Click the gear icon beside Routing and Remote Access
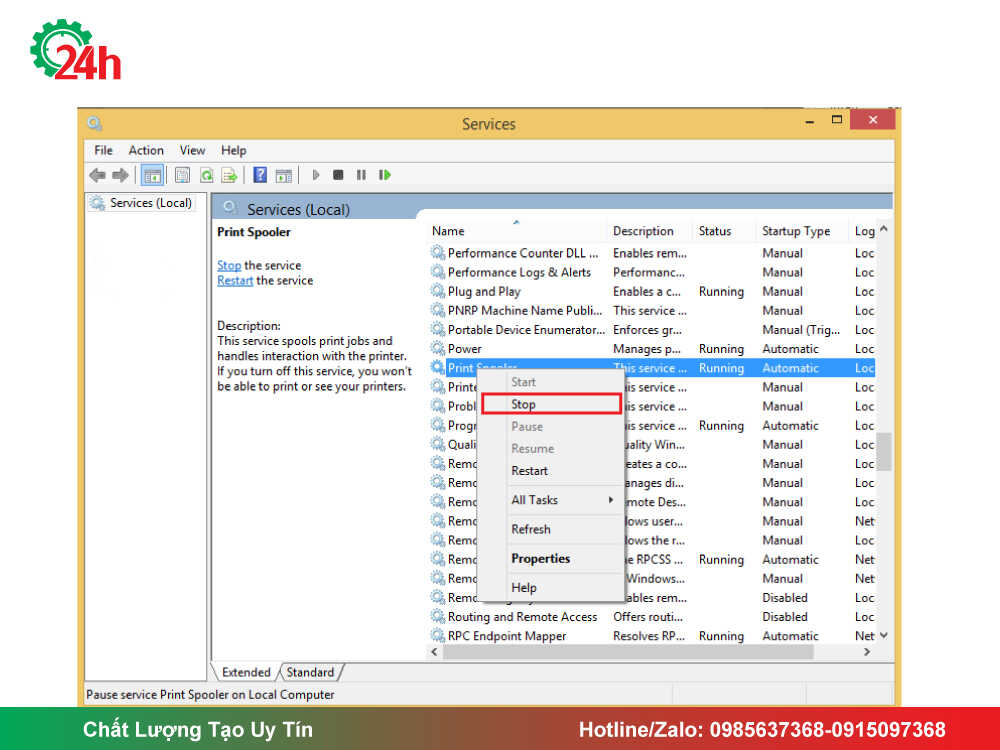1000x750 pixels. tap(438, 617)
